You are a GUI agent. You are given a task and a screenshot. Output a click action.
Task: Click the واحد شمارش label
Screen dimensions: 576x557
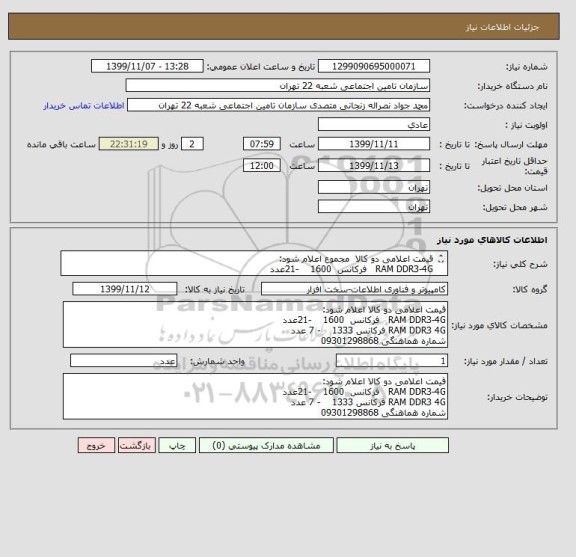coord(217,362)
